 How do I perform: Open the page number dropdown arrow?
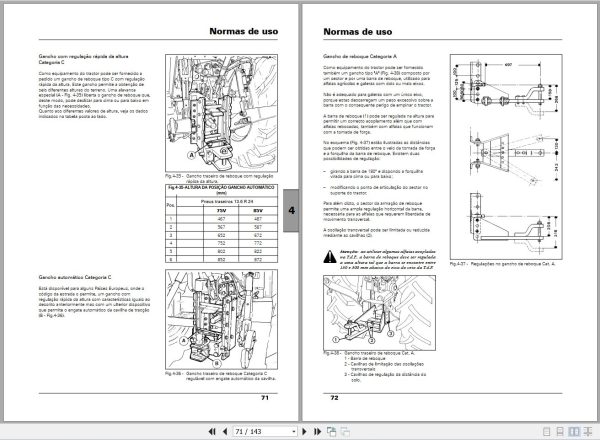[293, 432]
